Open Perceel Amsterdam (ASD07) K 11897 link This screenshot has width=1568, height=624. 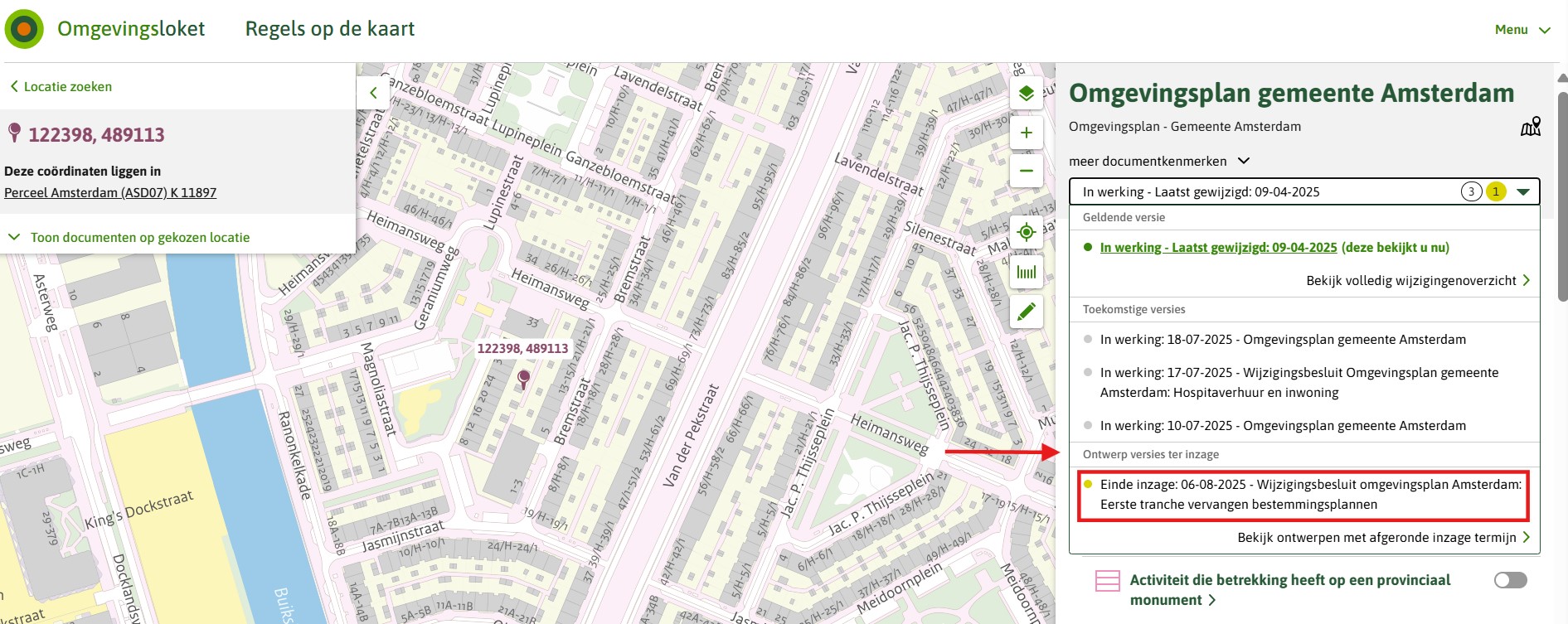point(110,193)
